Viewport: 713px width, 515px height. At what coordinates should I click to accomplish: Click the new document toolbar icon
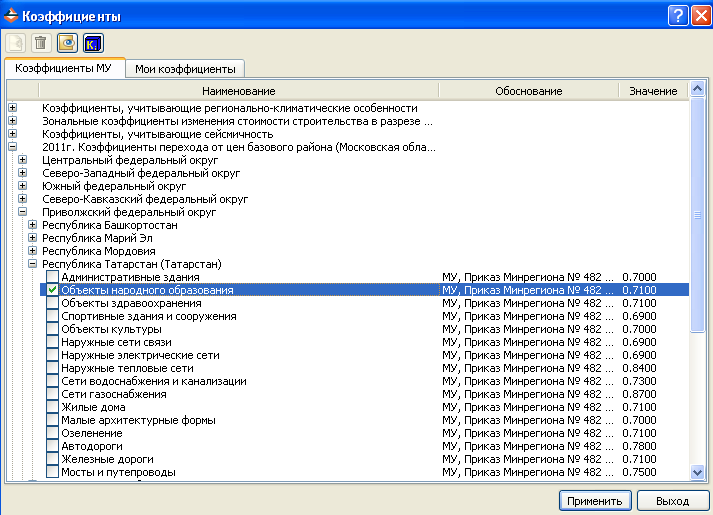click(15, 42)
